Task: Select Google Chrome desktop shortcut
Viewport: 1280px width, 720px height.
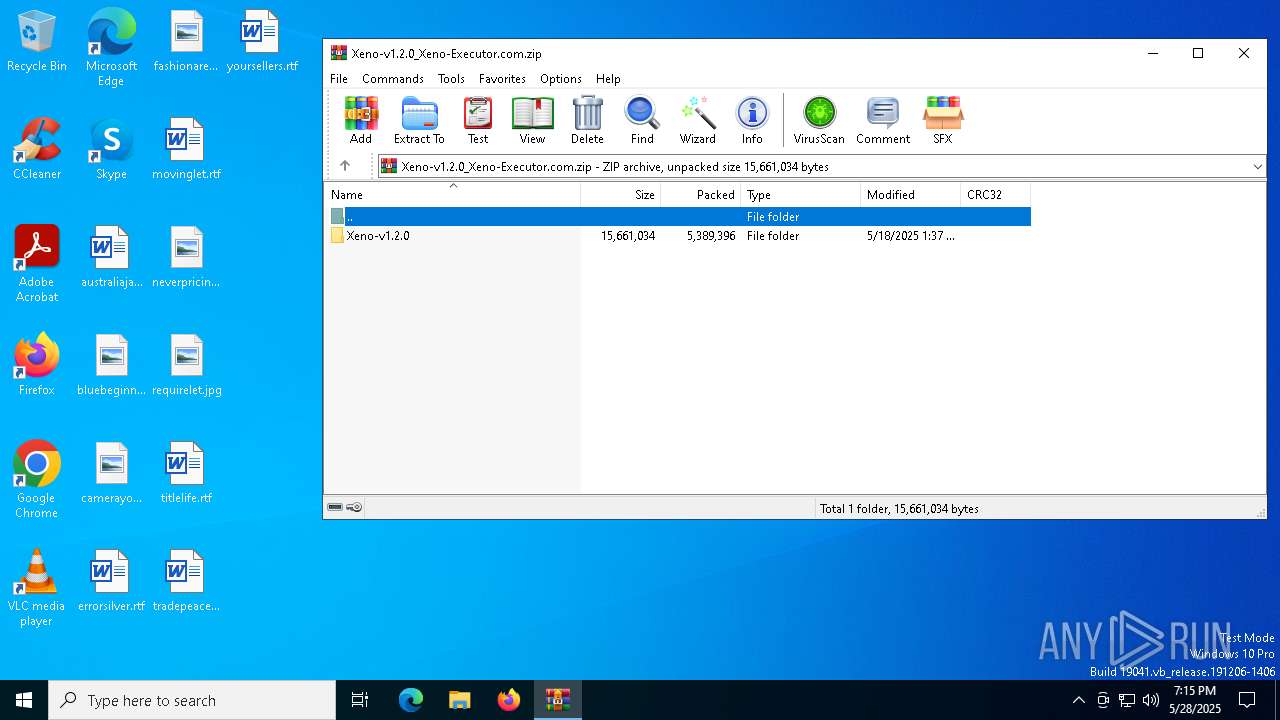Action: [37, 479]
